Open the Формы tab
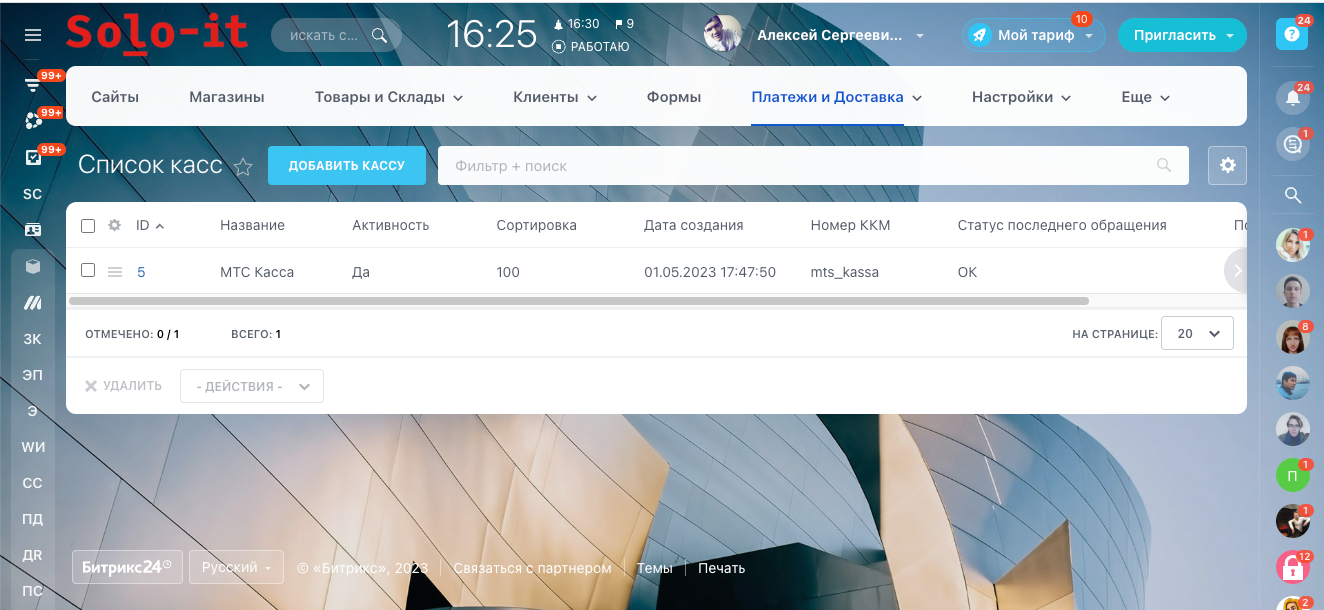1324x610 pixels. point(674,97)
